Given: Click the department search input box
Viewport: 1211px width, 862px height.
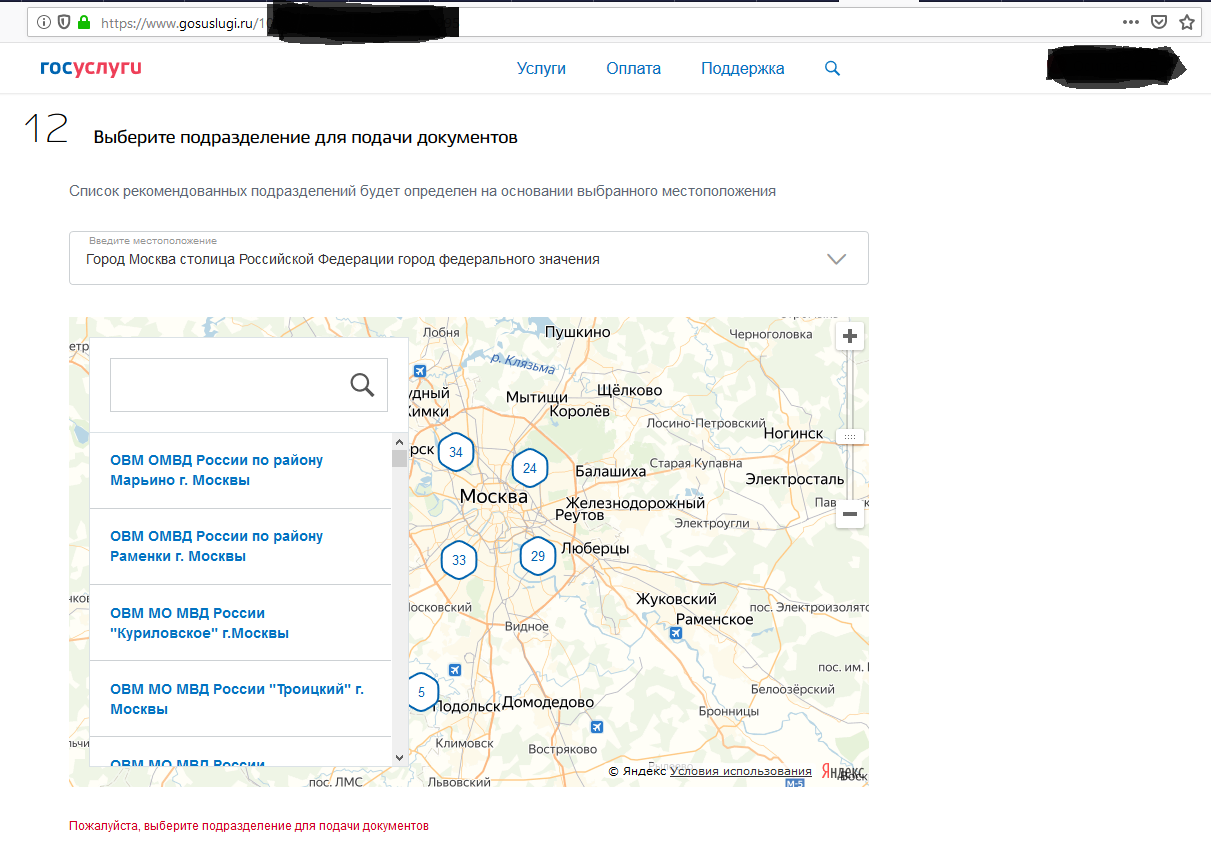Looking at the screenshot, I should pyautogui.click(x=249, y=385).
